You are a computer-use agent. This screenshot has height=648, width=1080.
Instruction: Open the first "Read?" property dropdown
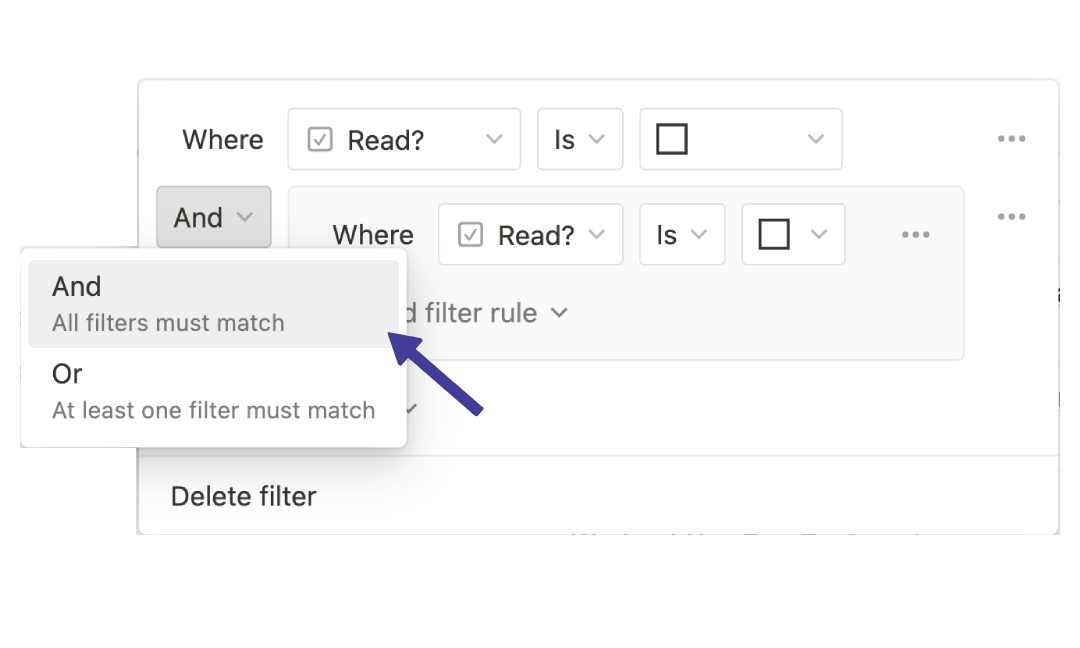404,139
